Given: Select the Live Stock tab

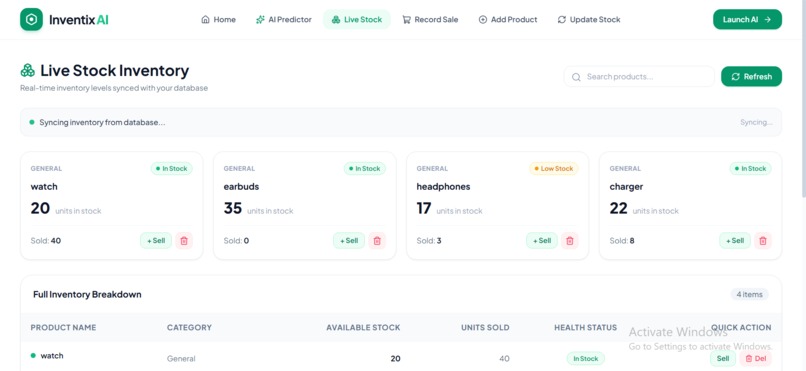Looking at the screenshot, I should [357, 20].
